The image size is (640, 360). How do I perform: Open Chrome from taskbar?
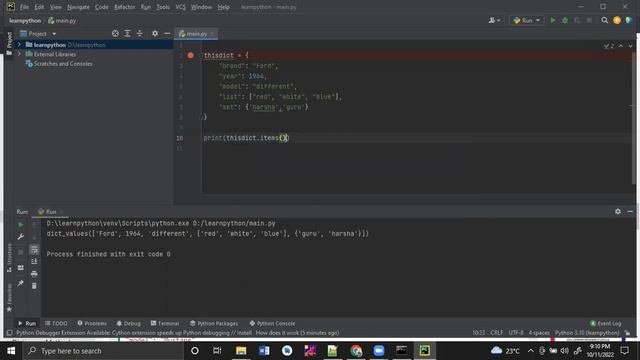[x=356, y=351]
